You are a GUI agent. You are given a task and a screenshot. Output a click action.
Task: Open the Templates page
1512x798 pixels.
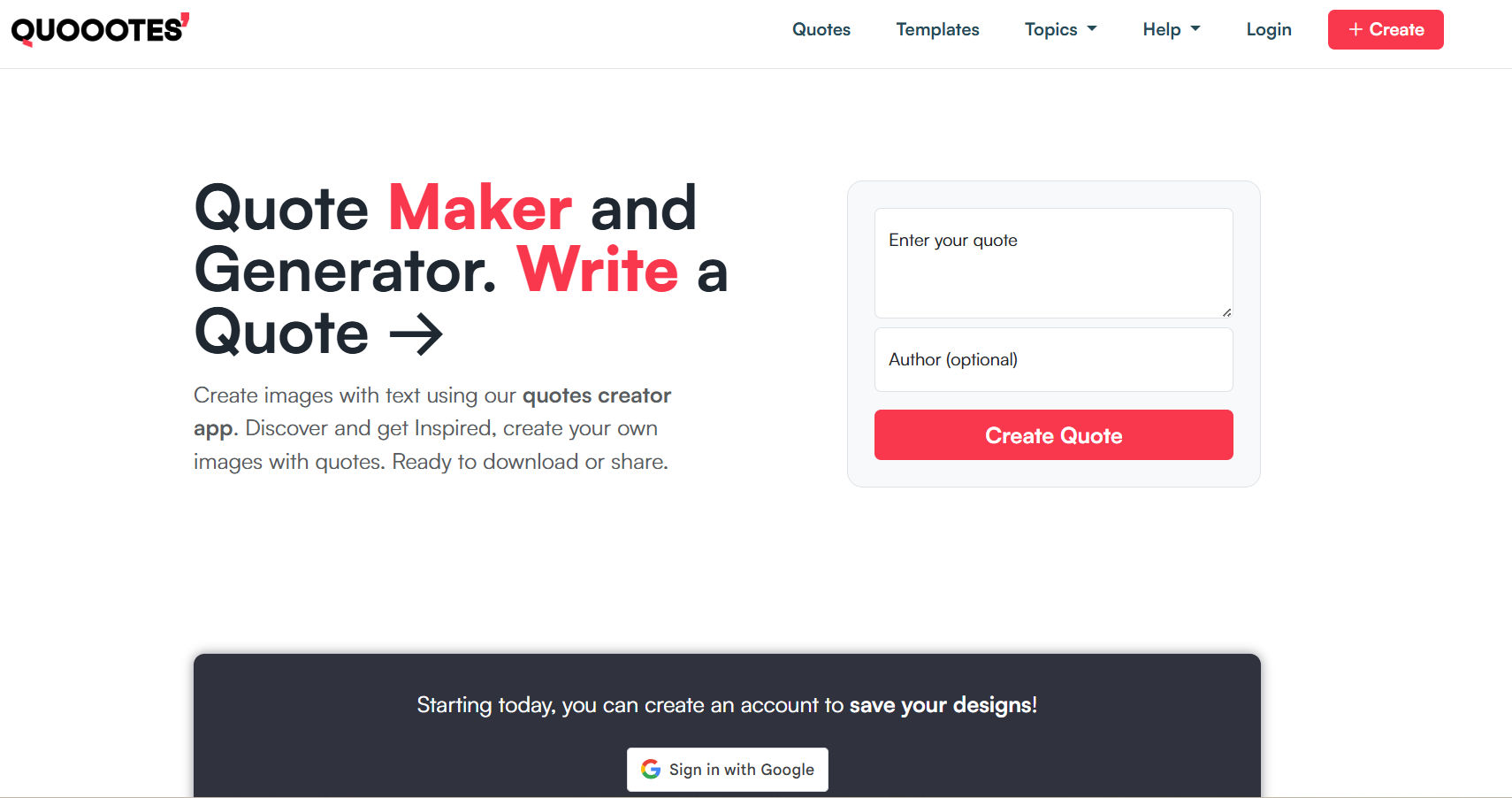(937, 30)
